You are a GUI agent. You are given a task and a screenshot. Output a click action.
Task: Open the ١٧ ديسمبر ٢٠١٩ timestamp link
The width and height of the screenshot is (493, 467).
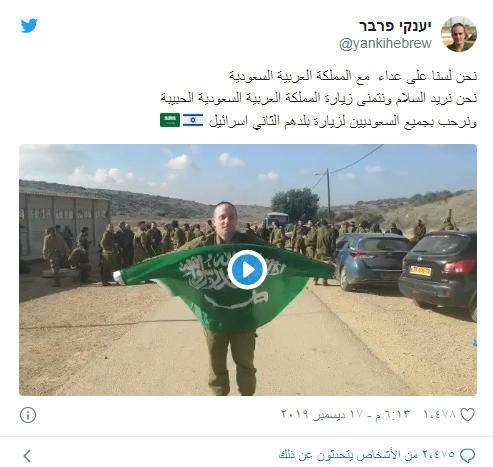pos(345,414)
